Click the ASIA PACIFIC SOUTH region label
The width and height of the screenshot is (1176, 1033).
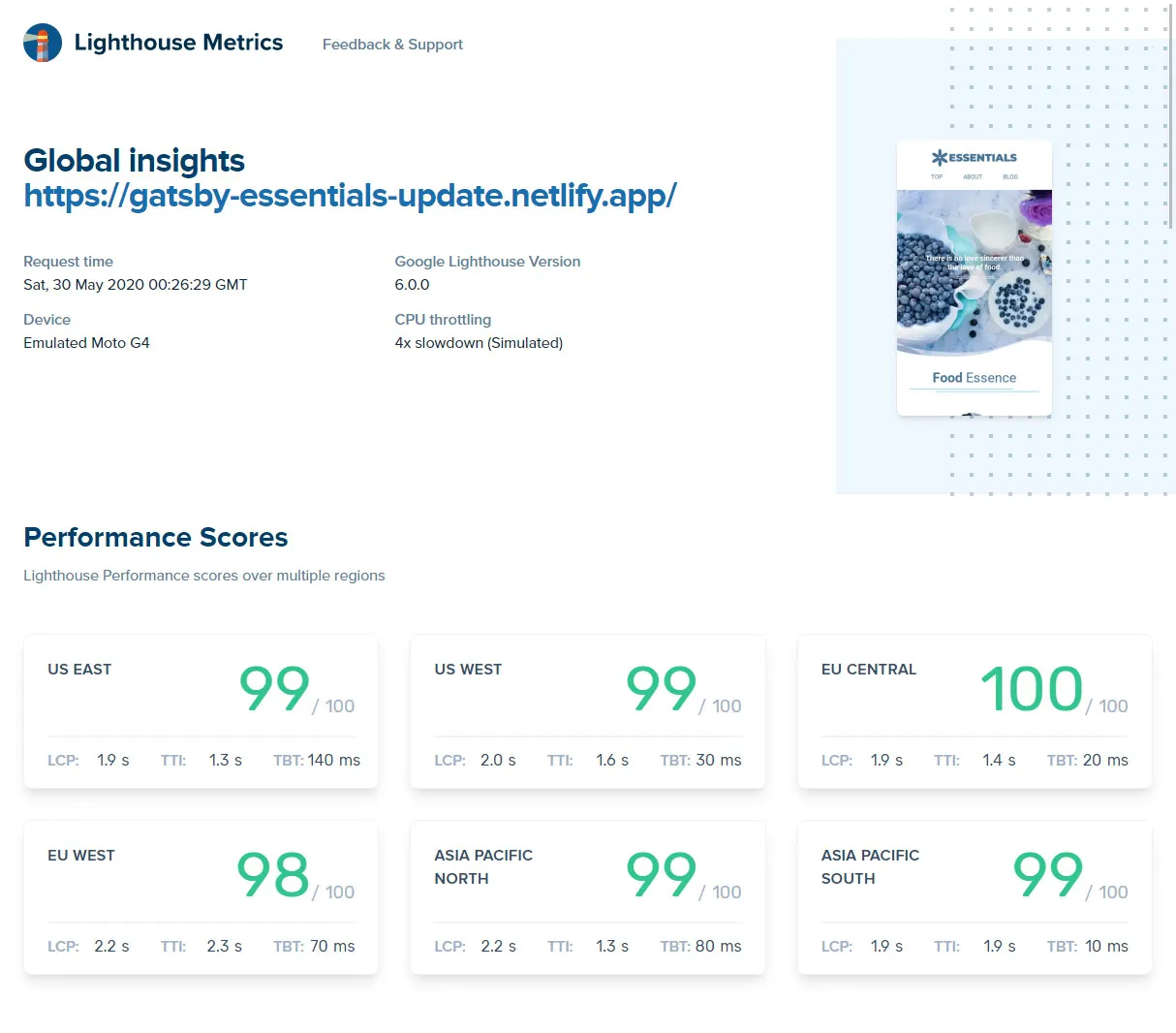pos(870,867)
